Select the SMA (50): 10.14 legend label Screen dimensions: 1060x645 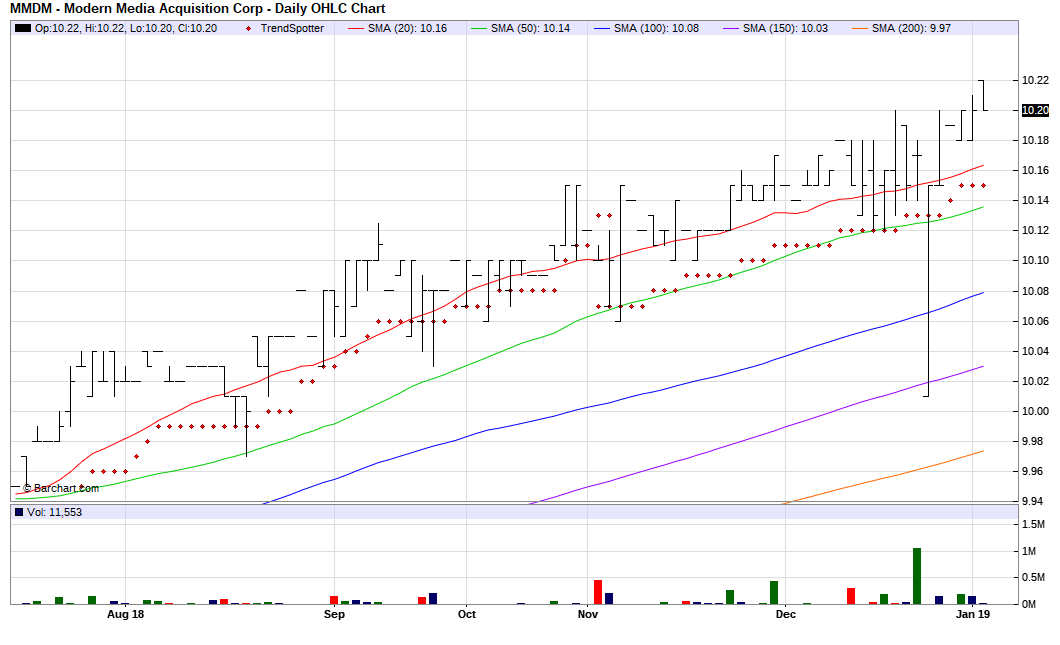530,28
